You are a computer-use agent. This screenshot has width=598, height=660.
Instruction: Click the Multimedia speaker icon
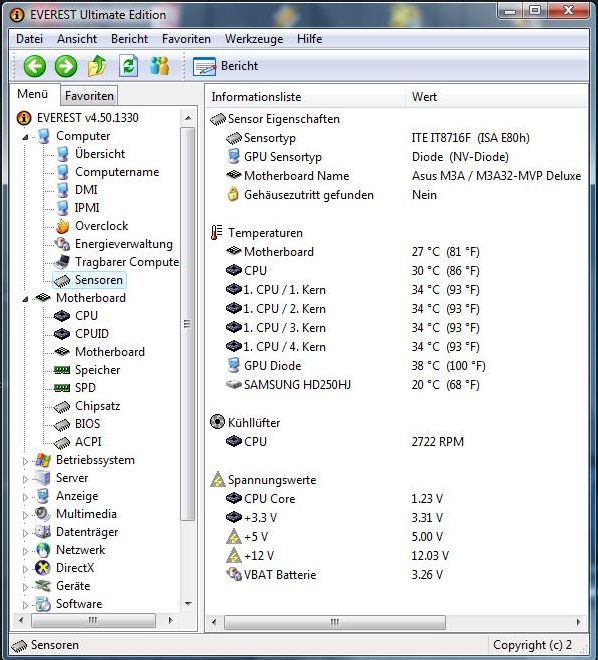[43, 514]
